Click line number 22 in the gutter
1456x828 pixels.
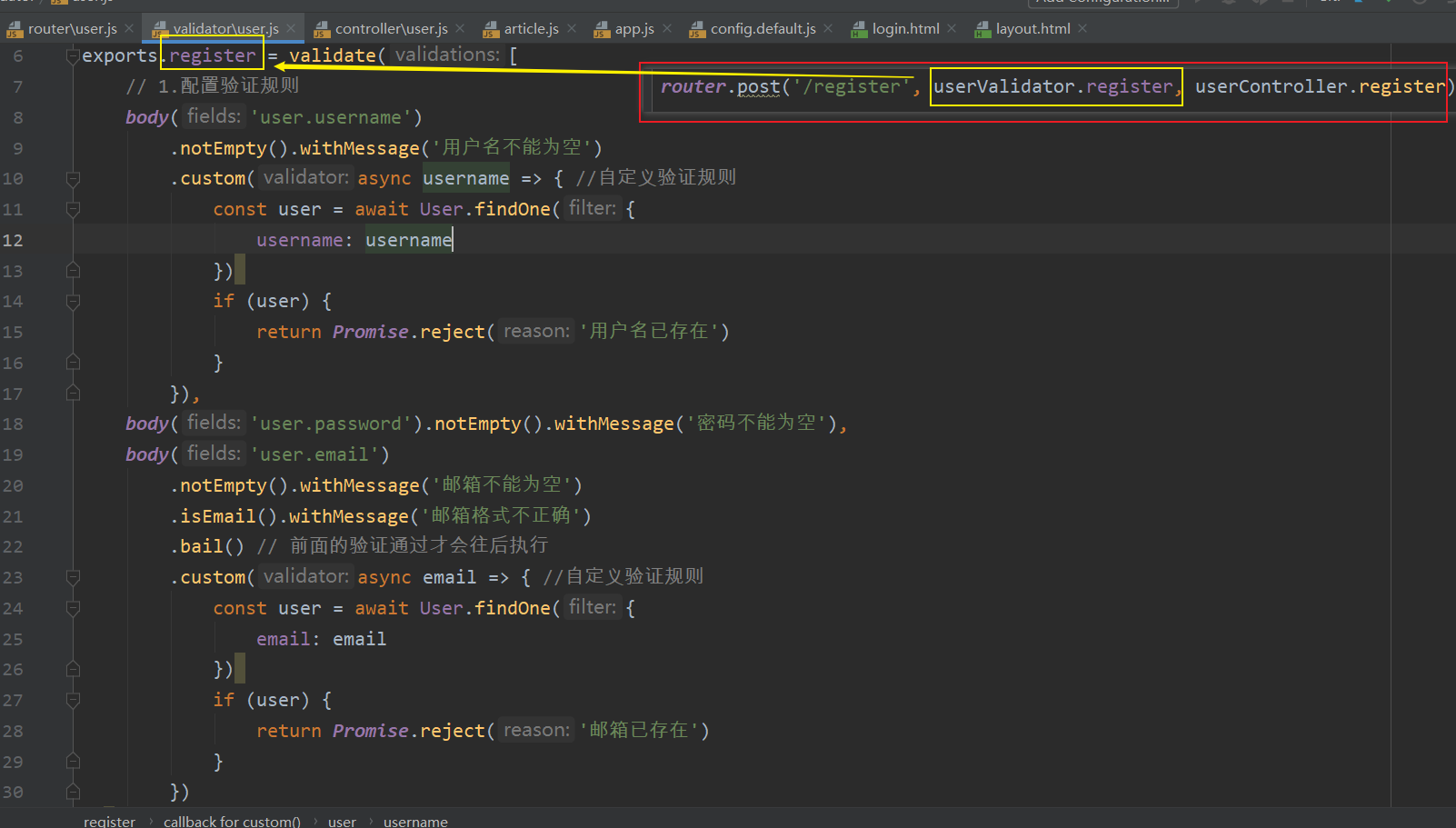pyautogui.click(x=13, y=547)
